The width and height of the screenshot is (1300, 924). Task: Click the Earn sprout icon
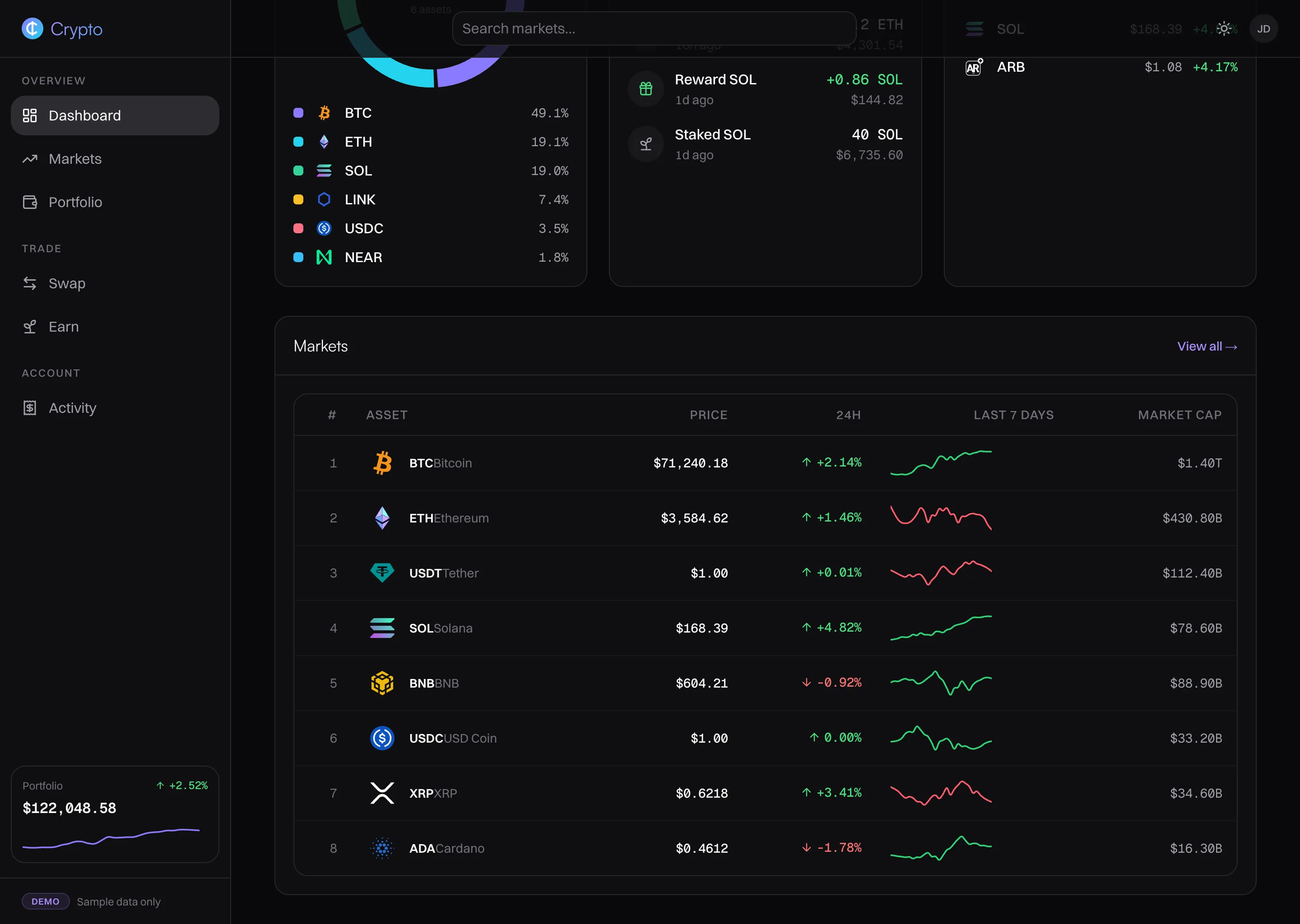pos(30,327)
